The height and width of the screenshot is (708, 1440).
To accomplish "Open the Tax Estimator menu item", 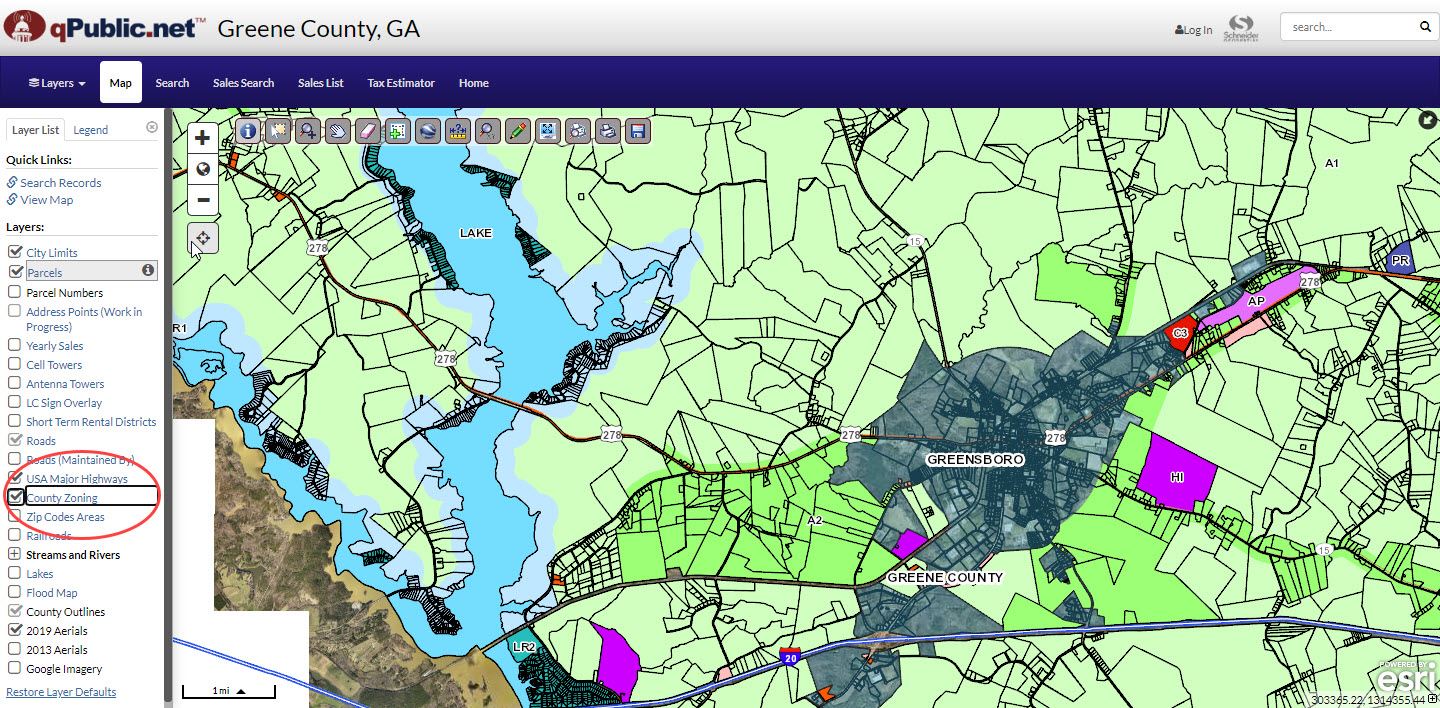I will click(x=401, y=82).
